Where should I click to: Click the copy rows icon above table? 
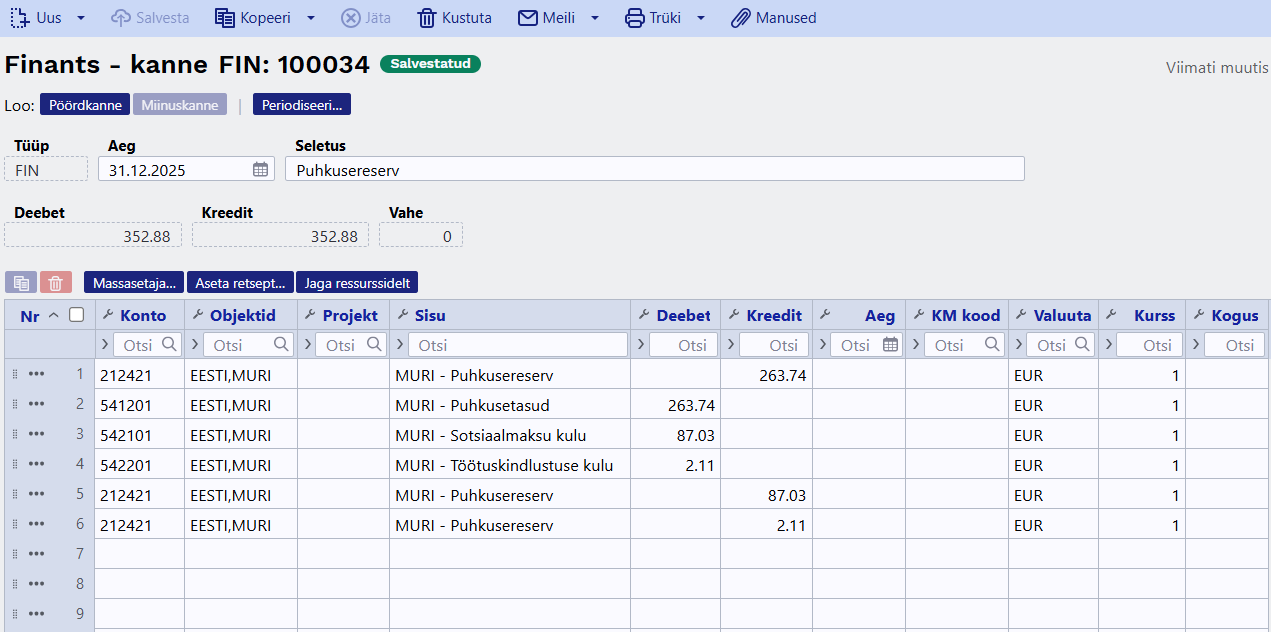coord(21,283)
